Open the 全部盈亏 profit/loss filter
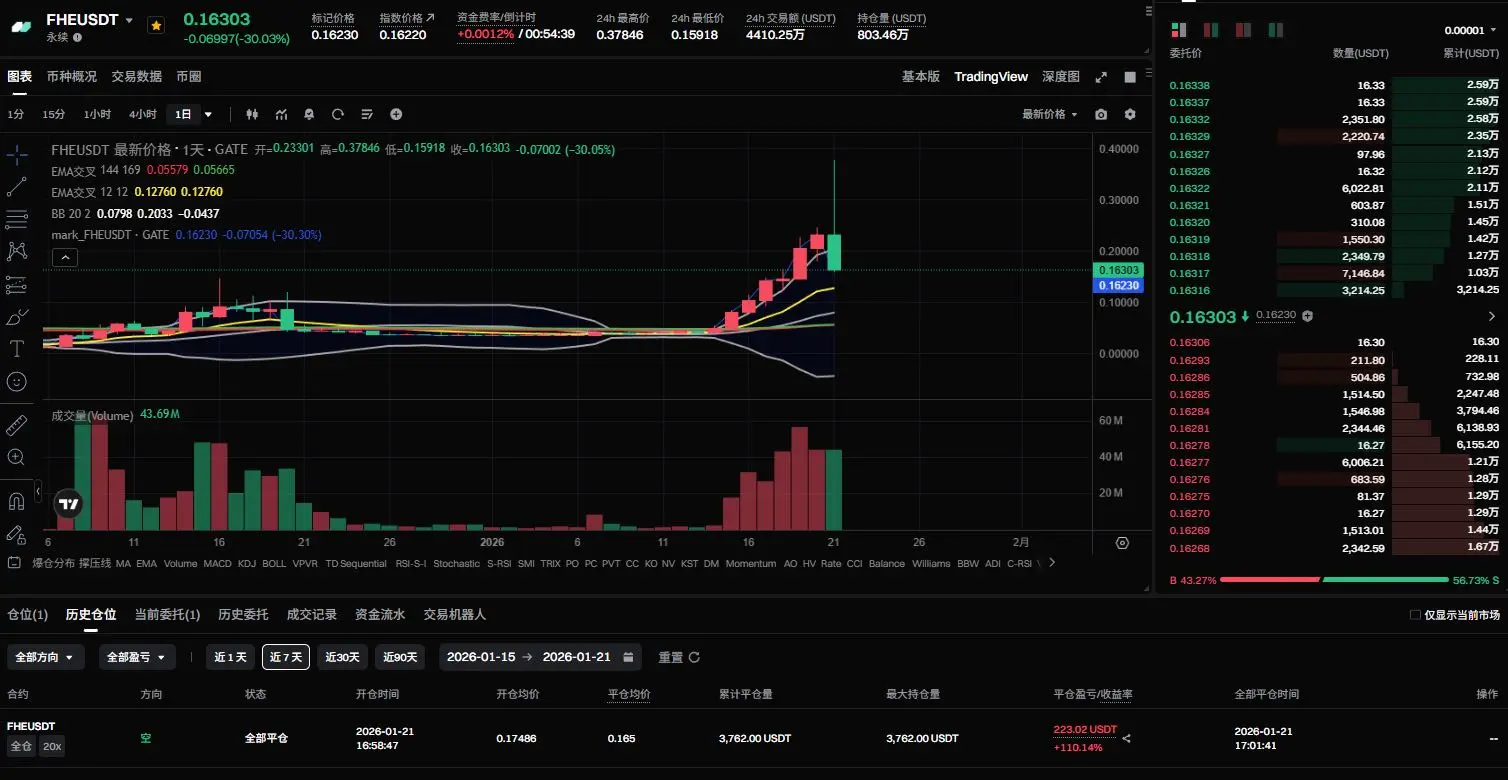 (137, 657)
